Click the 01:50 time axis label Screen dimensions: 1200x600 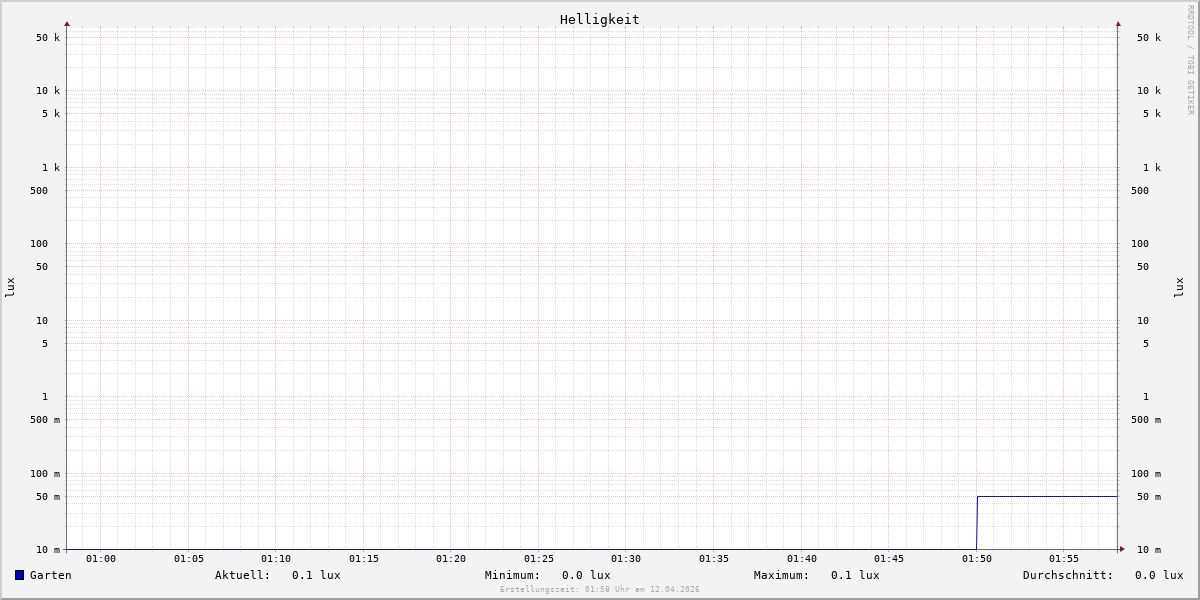977,559
